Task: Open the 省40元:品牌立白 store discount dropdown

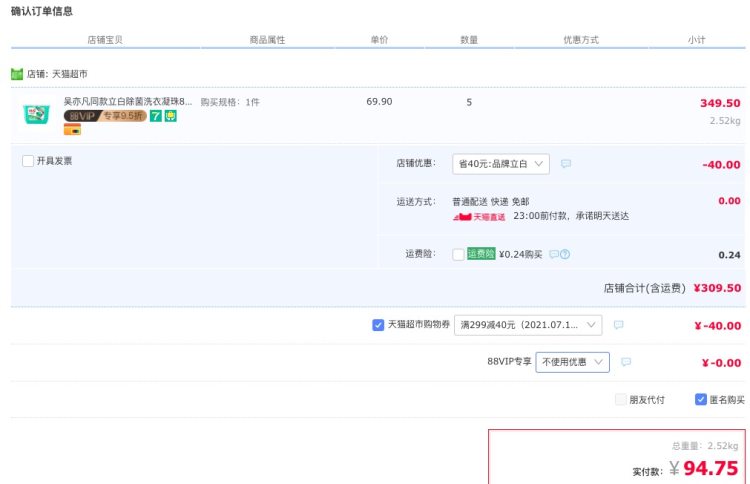Action: [501, 164]
